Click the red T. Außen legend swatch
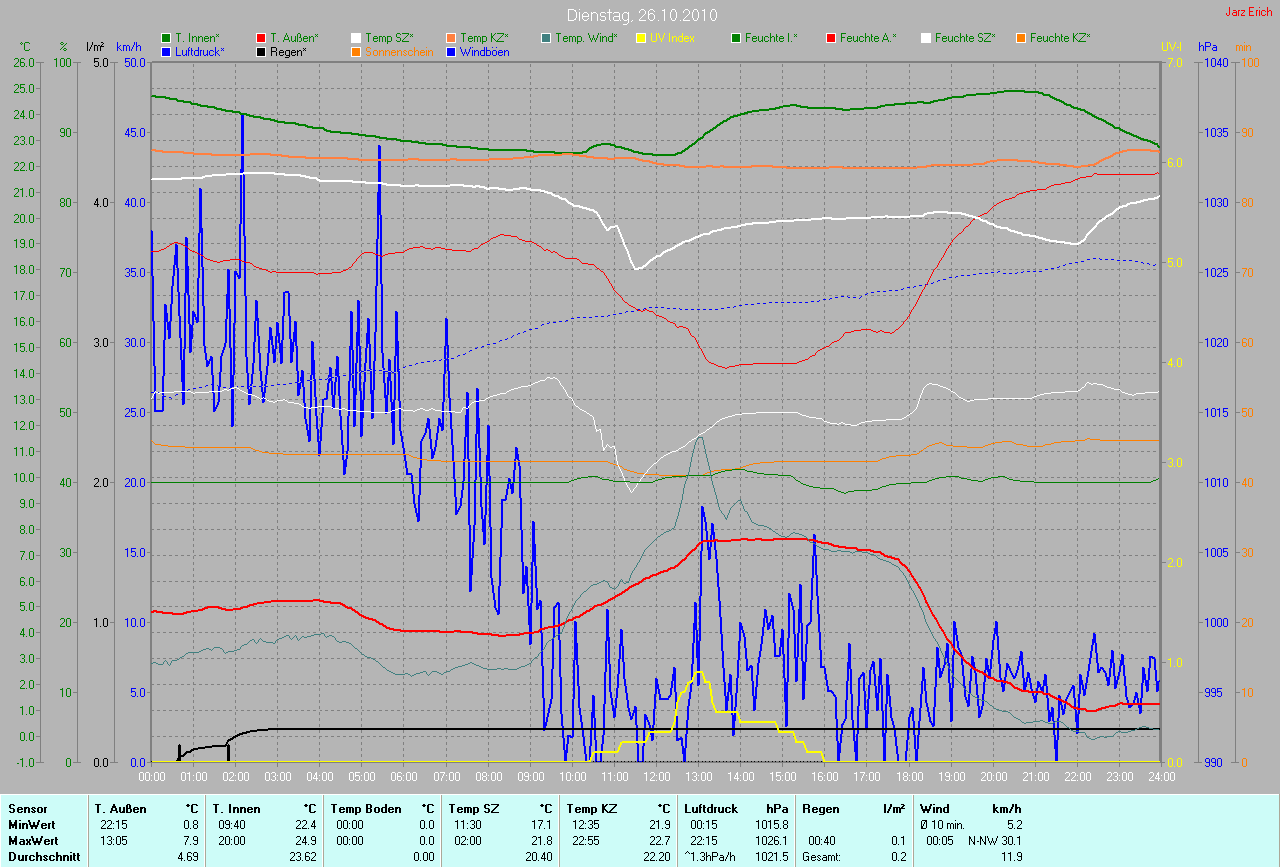The width and height of the screenshot is (1280, 867). pyautogui.click(x=261, y=38)
